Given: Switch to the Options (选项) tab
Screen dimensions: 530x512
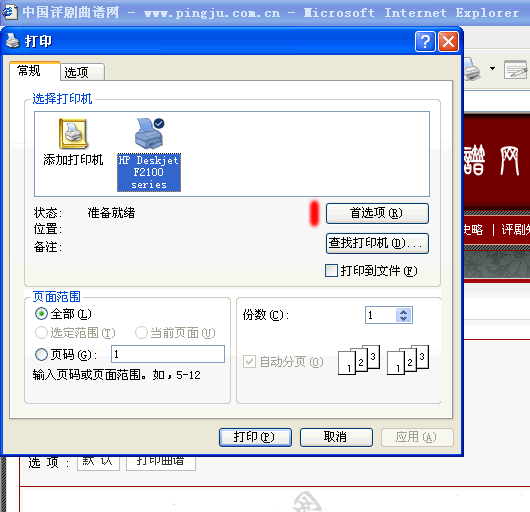Looking at the screenshot, I should (82, 72).
